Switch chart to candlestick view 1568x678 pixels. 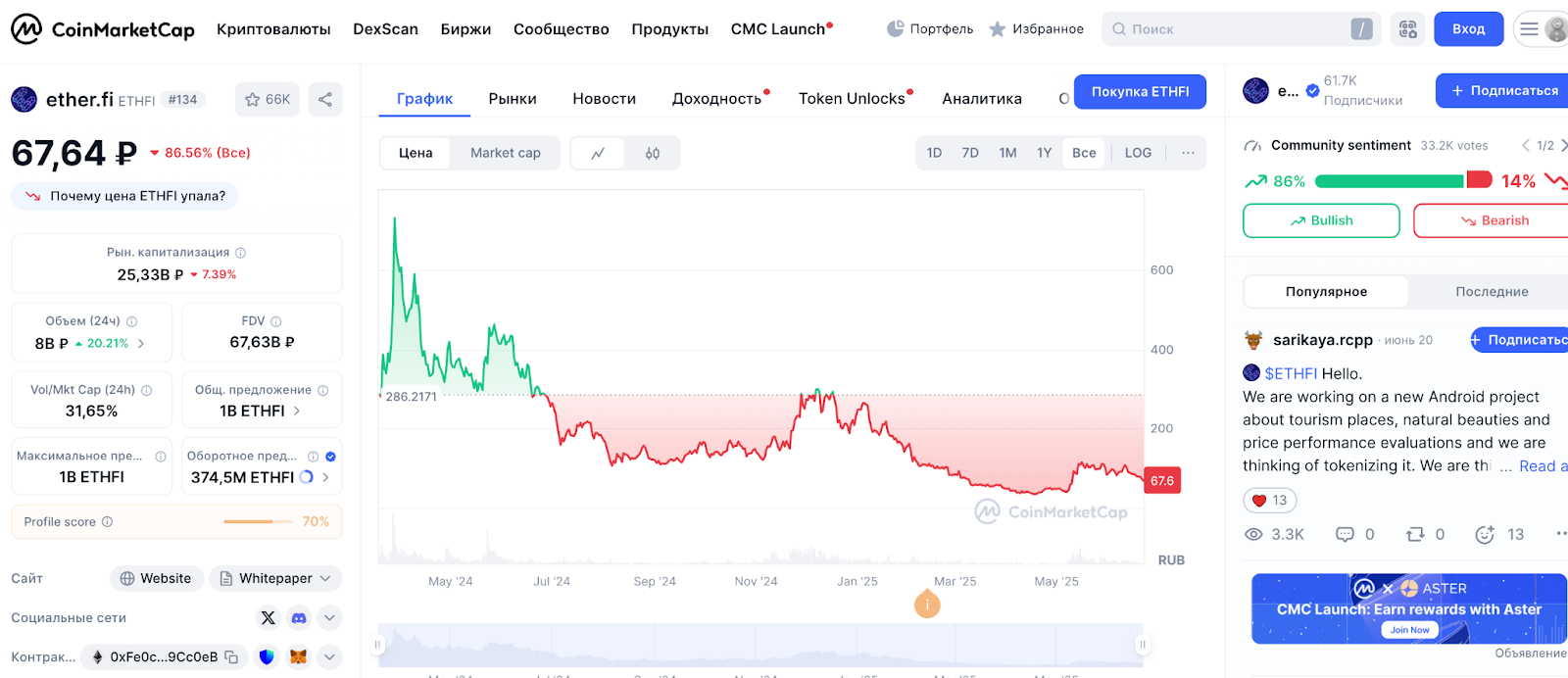point(653,153)
